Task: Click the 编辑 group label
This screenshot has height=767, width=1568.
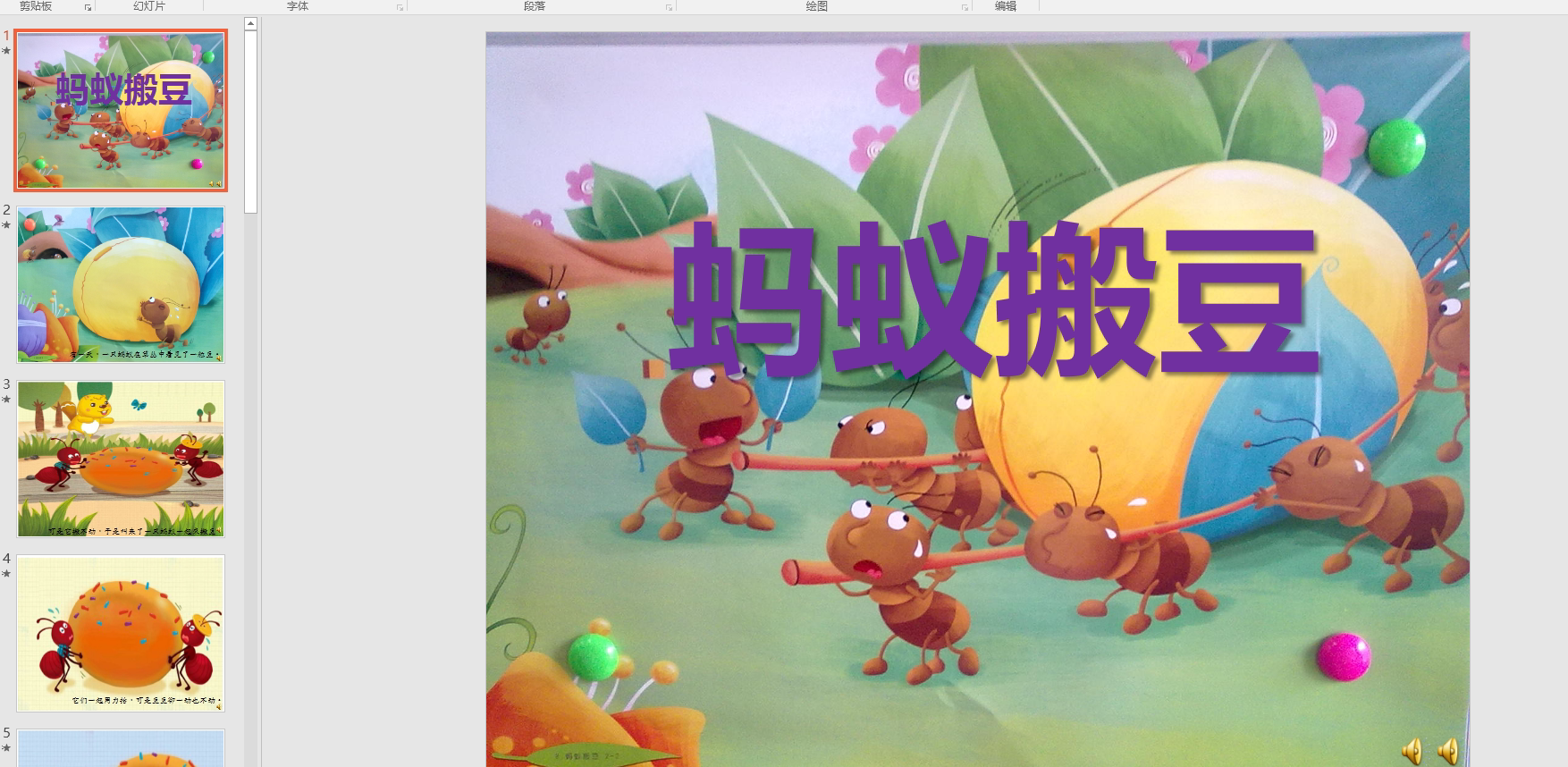Action: (1006, 6)
